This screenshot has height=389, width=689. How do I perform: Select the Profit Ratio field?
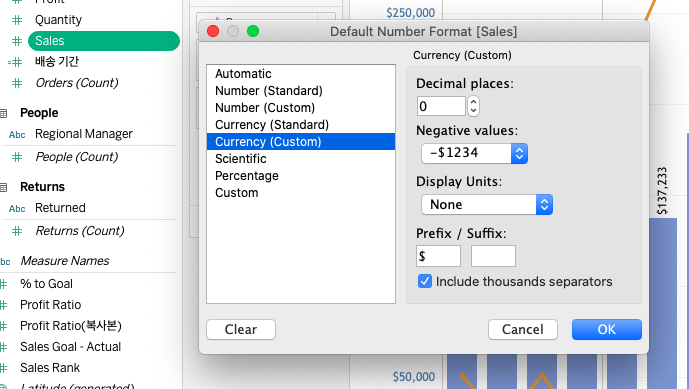(51, 305)
